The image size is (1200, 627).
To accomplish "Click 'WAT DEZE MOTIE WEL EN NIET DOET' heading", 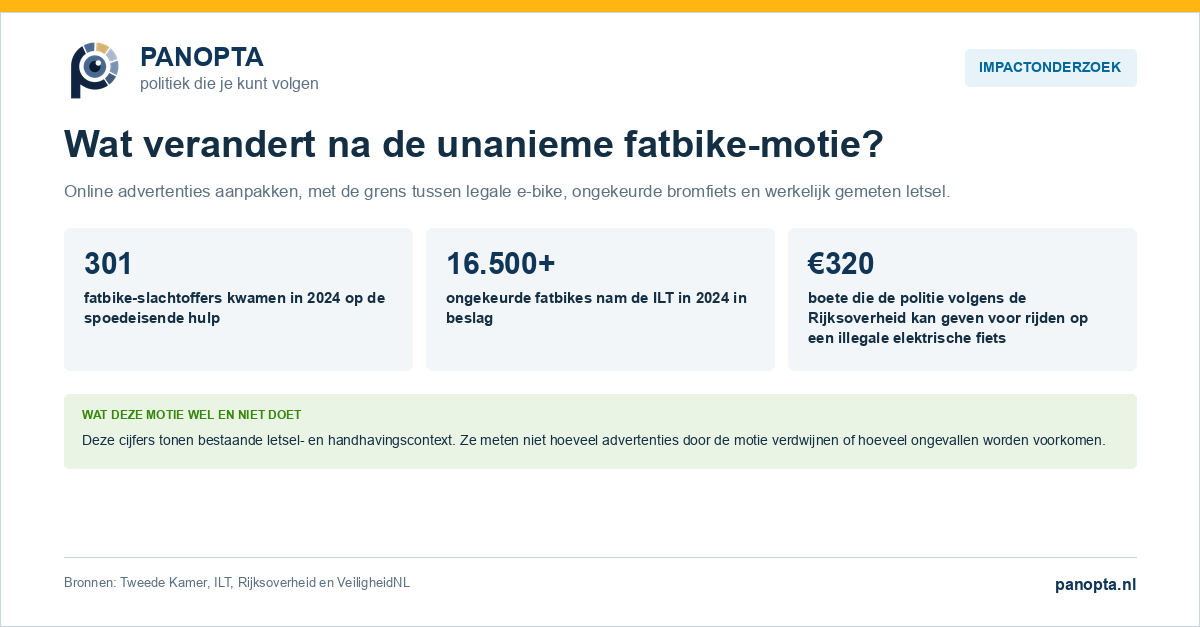I will point(191,414).
